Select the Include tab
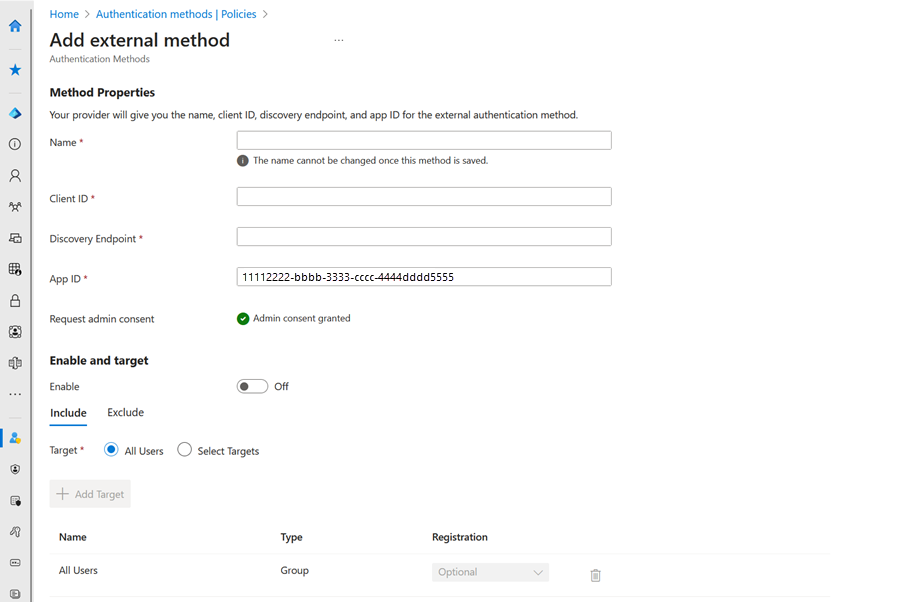The height and width of the screenshot is (602, 901). click(68, 412)
